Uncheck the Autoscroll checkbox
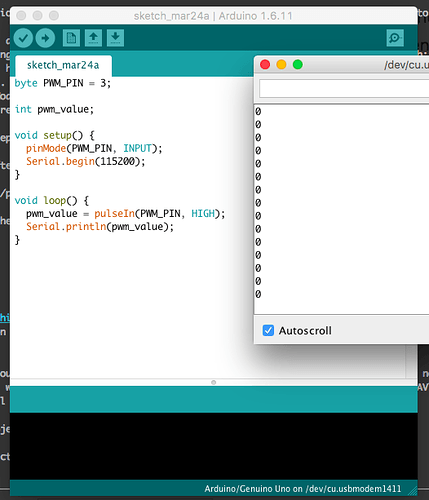Image resolution: width=429 pixels, height=500 pixels. pyautogui.click(x=268, y=330)
